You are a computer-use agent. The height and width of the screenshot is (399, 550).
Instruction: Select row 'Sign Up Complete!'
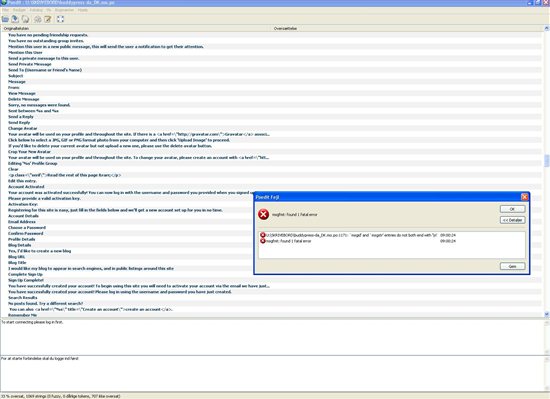[272, 280]
